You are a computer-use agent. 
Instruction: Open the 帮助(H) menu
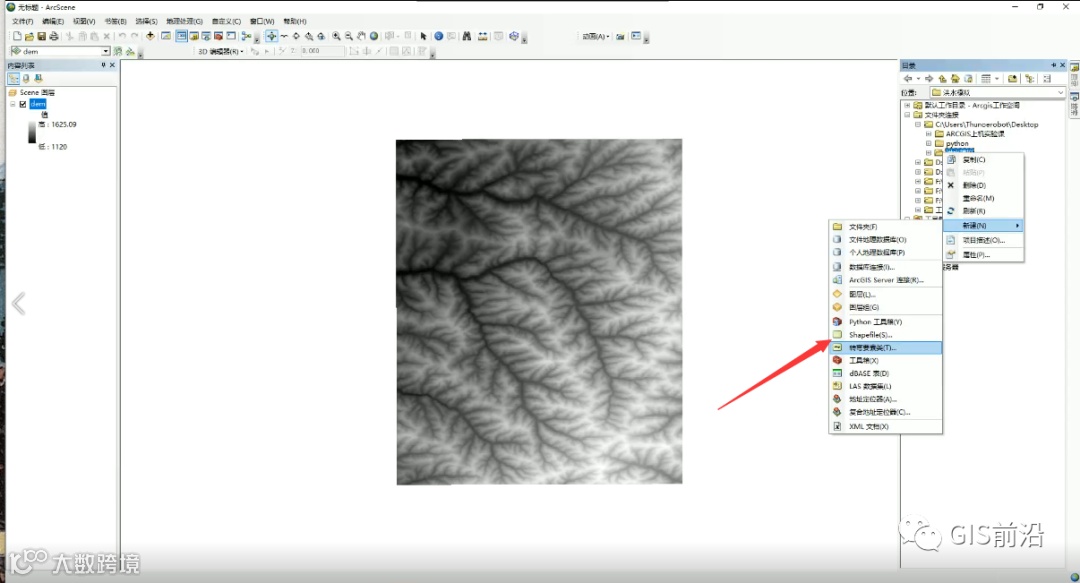(295, 21)
